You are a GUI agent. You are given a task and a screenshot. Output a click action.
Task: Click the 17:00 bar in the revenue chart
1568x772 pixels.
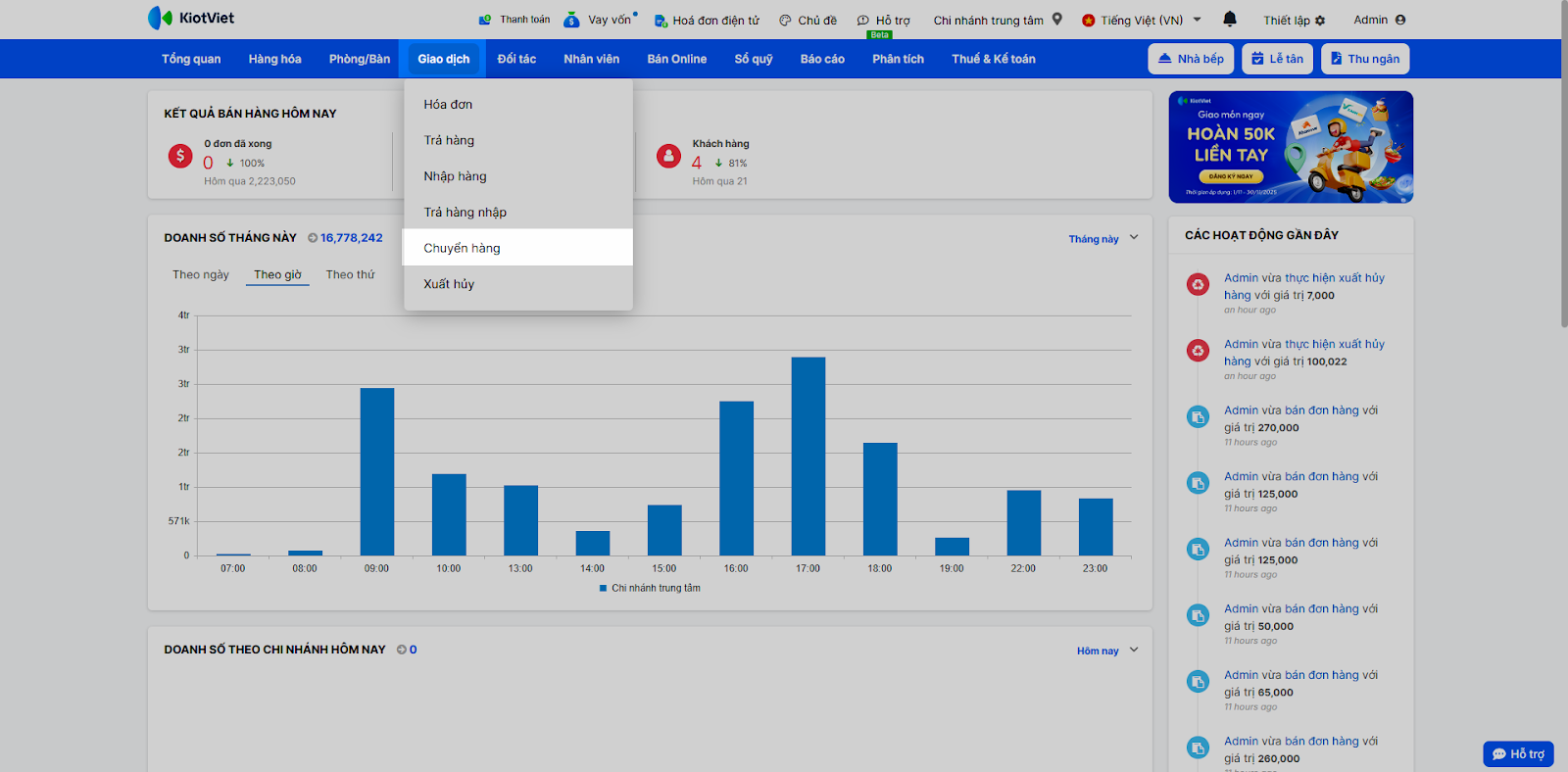[808, 457]
